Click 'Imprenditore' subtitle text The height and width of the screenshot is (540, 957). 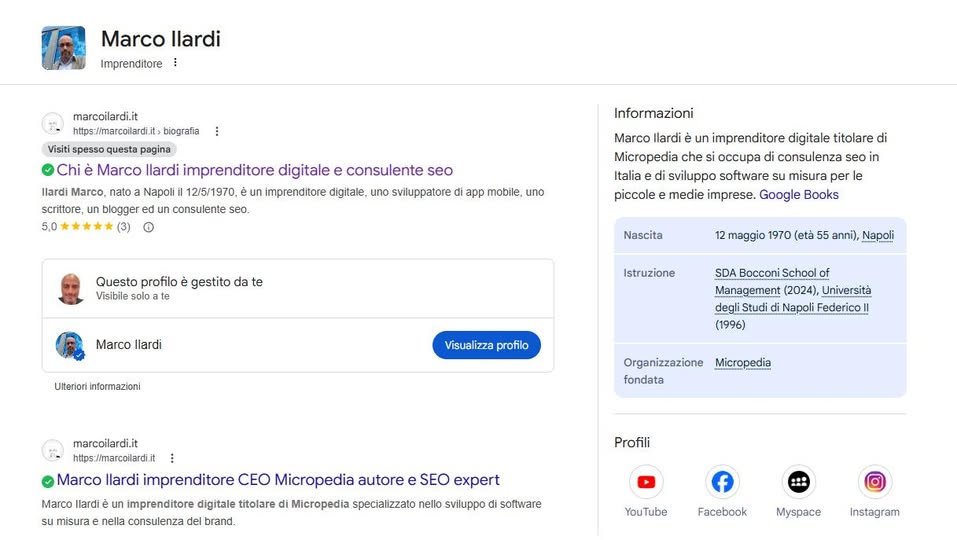point(131,63)
